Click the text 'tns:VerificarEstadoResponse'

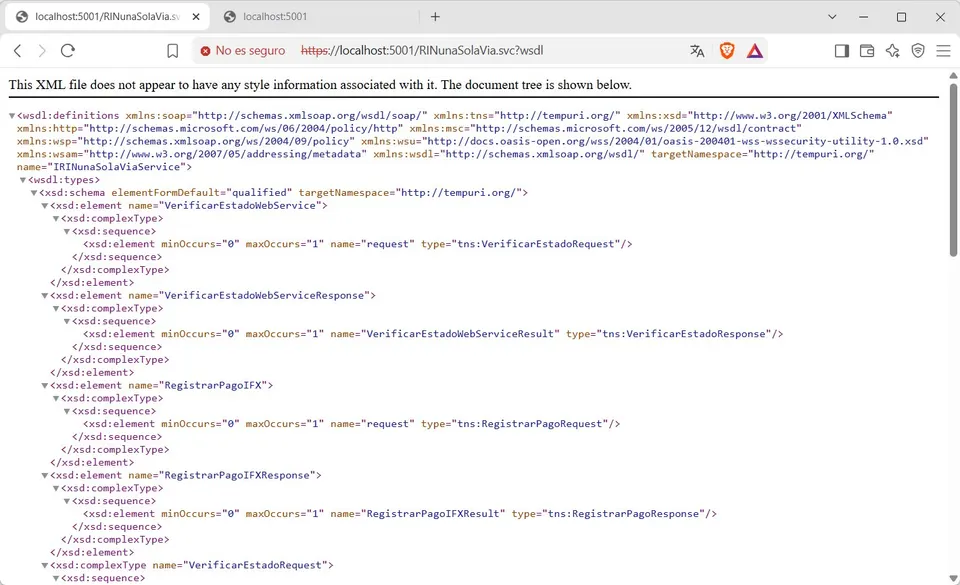pyautogui.click(x=684, y=334)
